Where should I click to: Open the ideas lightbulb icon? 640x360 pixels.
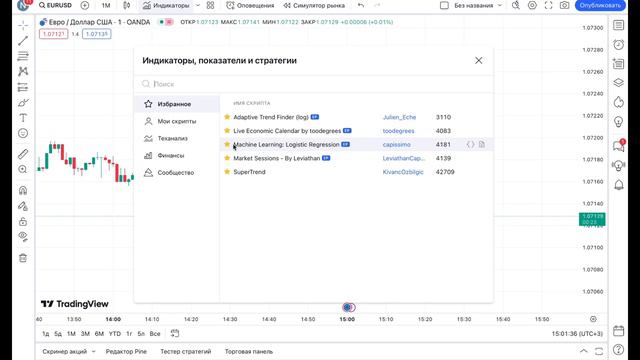[x=618, y=122]
